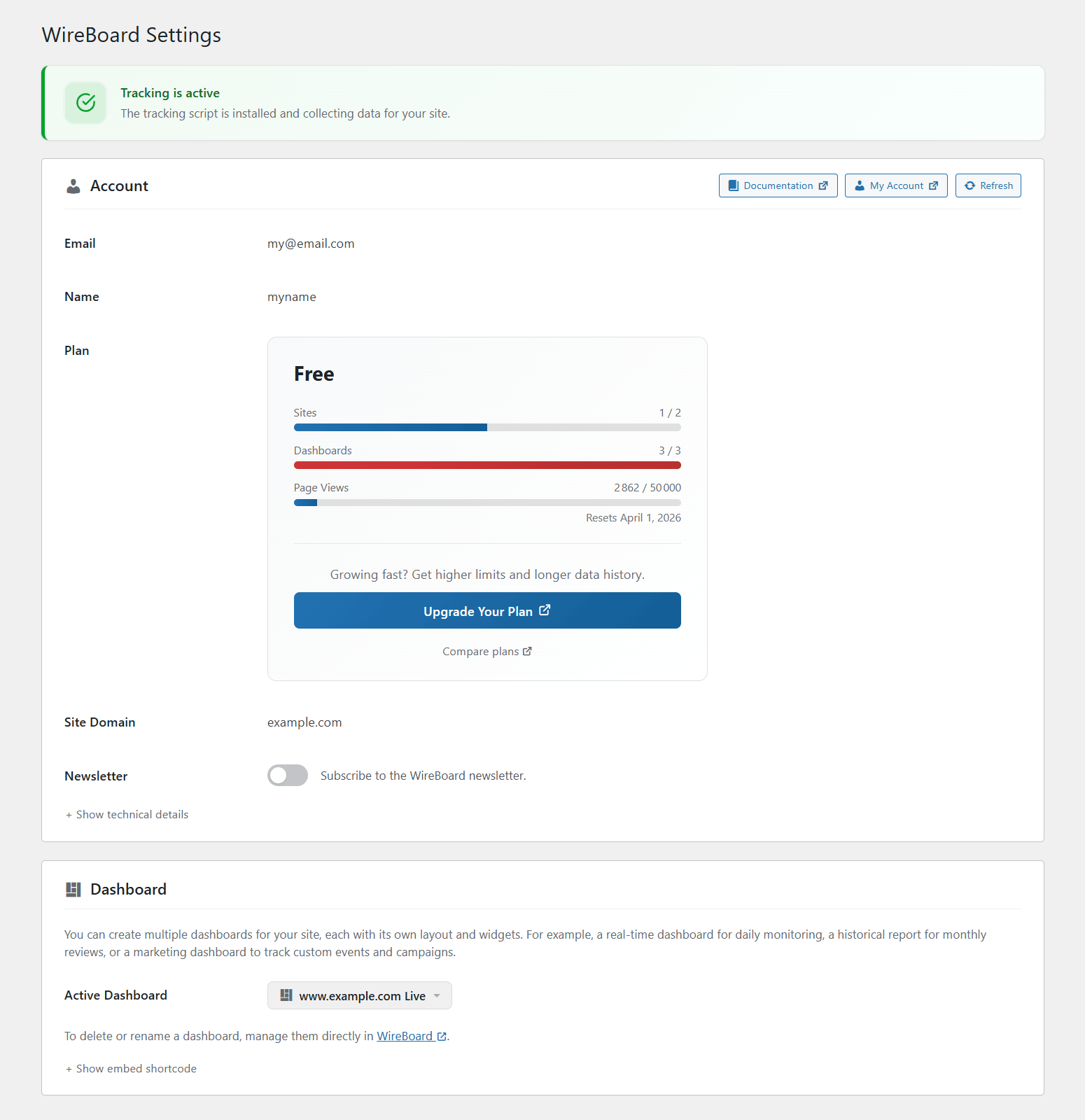Click the page views count 2862 / 50000

(647, 488)
